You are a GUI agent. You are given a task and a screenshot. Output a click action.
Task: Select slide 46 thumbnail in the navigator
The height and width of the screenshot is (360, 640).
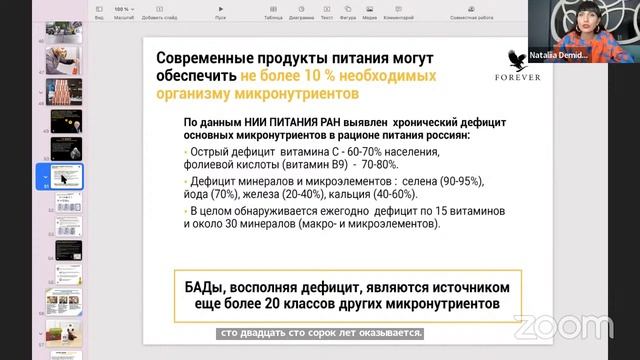pyautogui.click(x=64, y=32)
